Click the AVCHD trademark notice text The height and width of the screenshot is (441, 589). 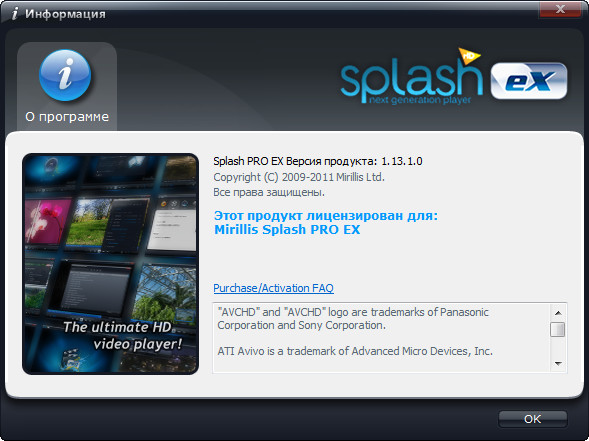(353, 319)
